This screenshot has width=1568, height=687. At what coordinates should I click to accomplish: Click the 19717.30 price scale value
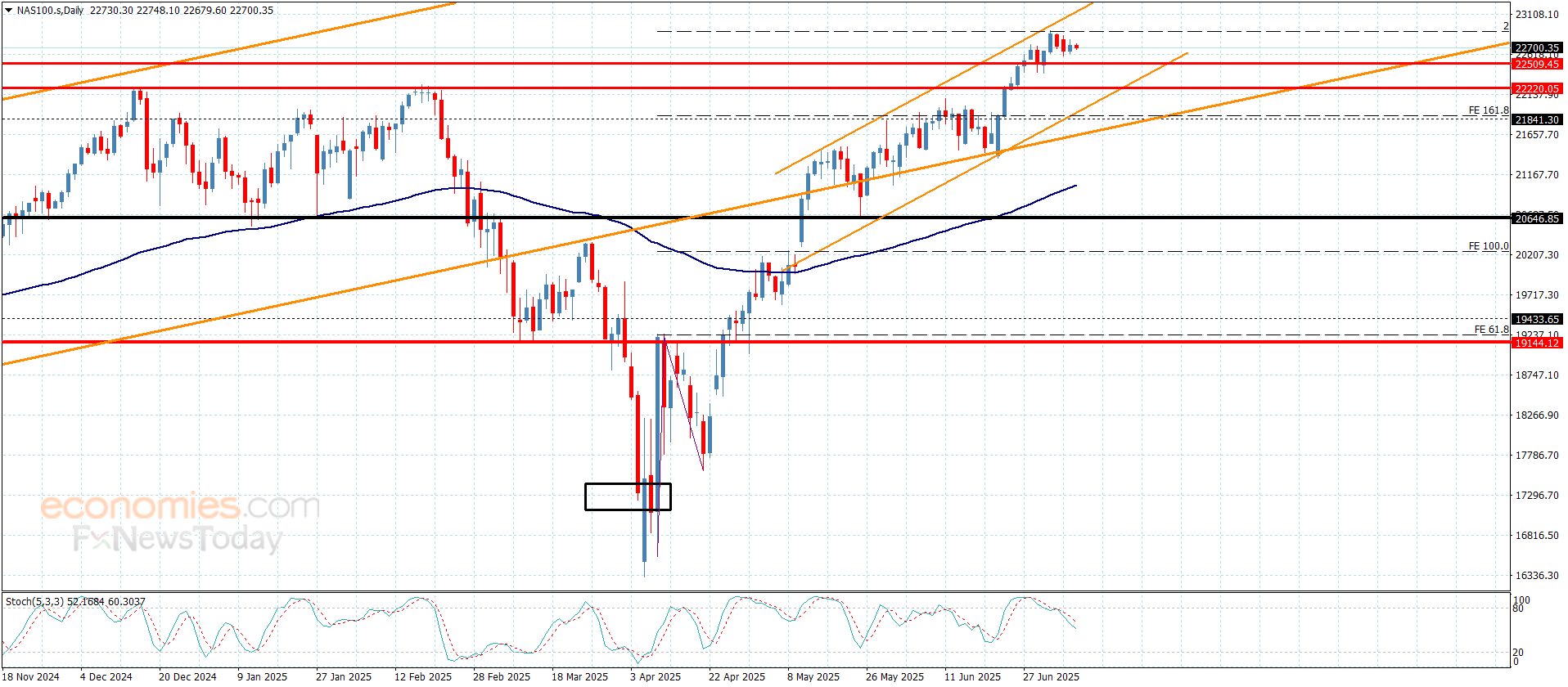(1537, 294)
